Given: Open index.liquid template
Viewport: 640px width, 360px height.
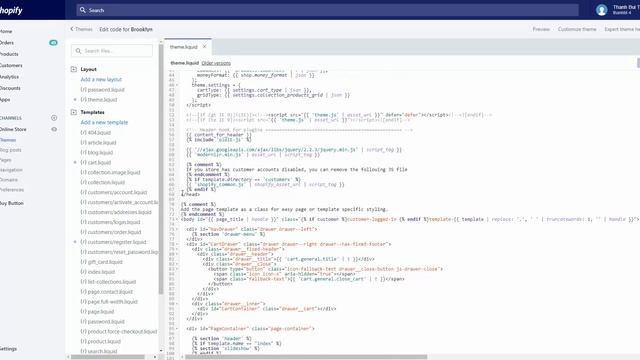Looking at the screenshot, I should click(x=98, y=272).
